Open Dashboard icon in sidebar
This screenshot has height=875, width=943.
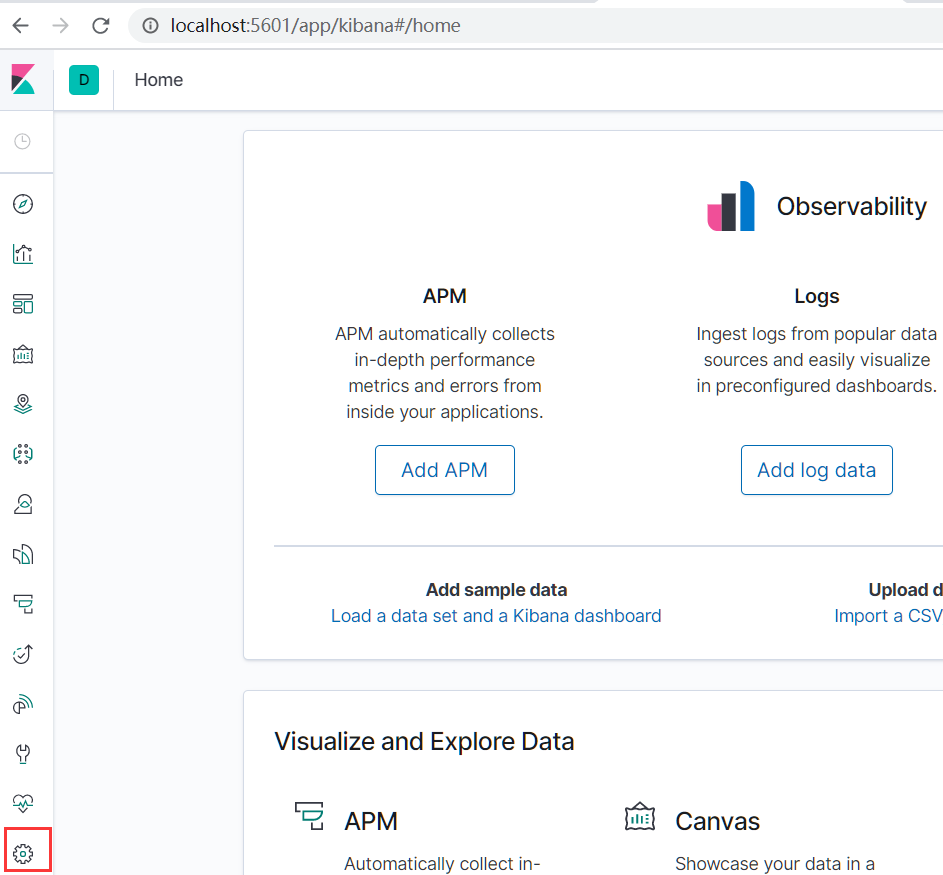pos(23,304)
